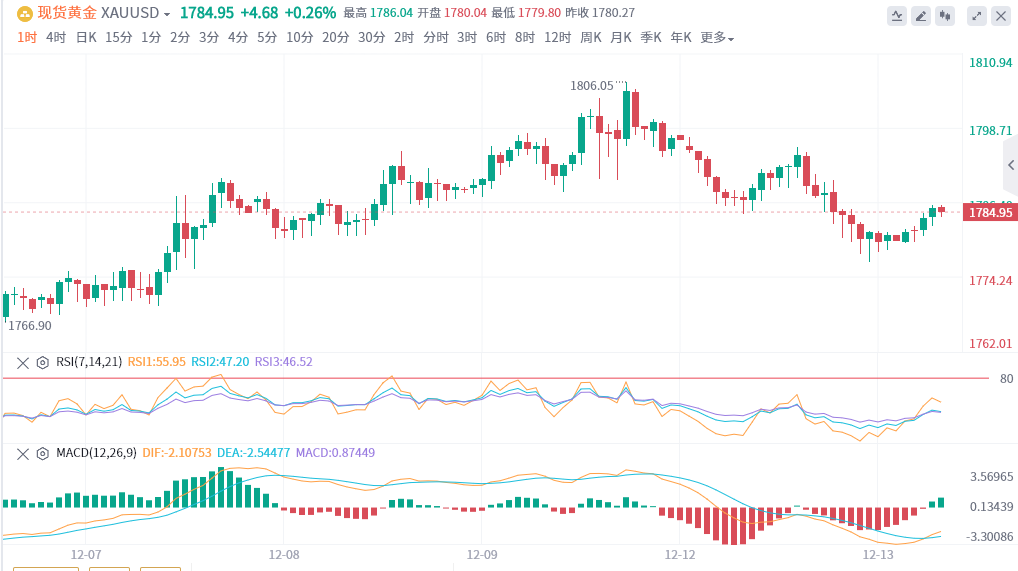Click the MACD:0.87449 value
1018x571 pixels.
tap(336, 453)
